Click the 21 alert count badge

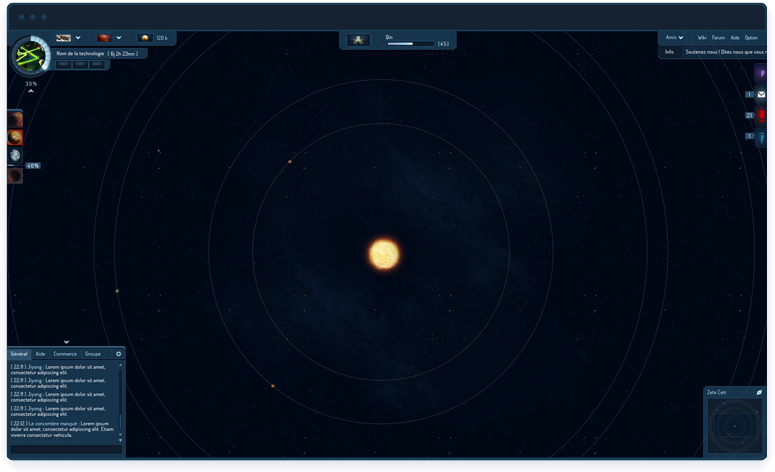(749, 115)
